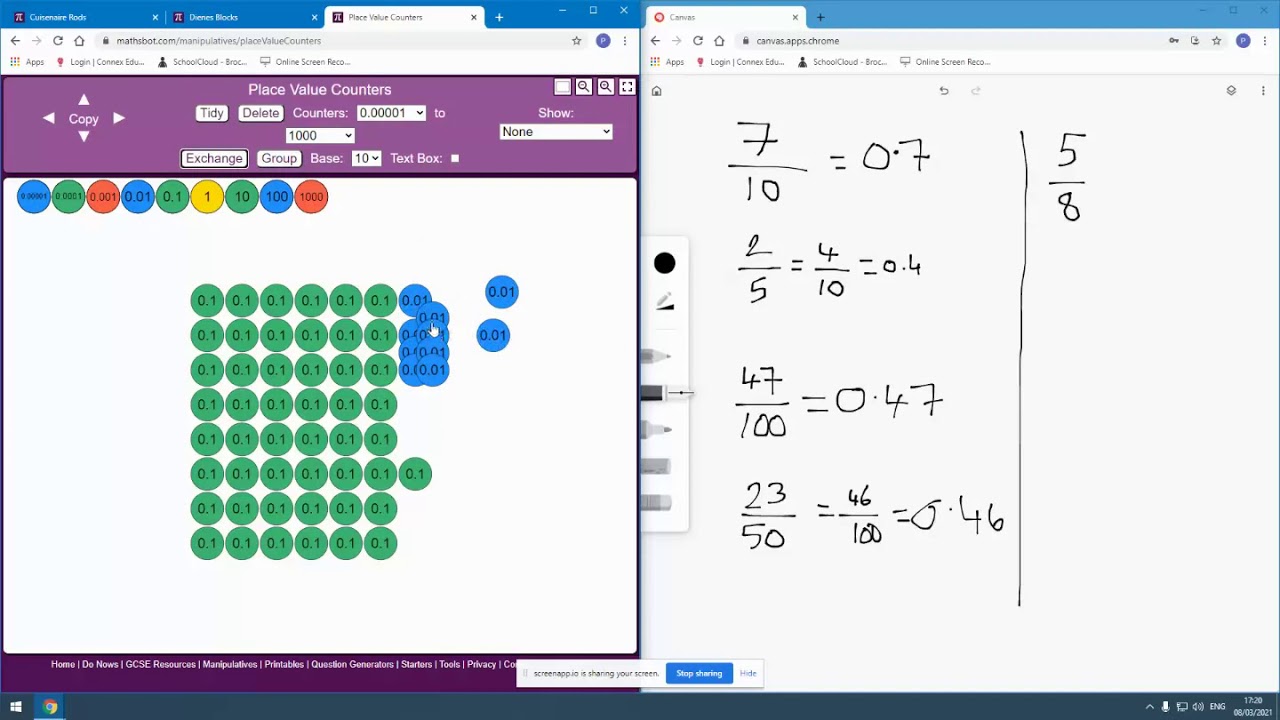Open the black color picker in Canvas
This screenshot has width=1280, height=720.
[x=664, y=263]
